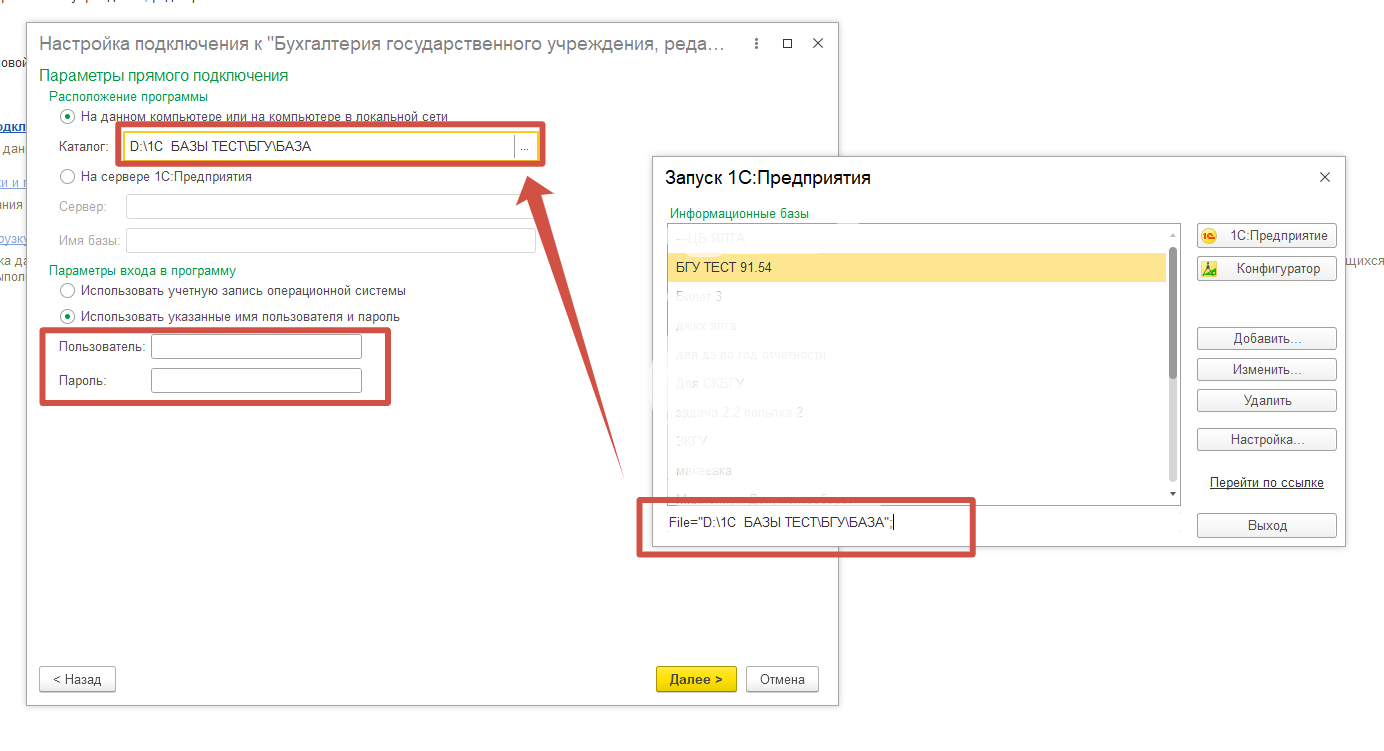Viewport: 1384px width, 751px height.
Task: Focus the Каталог path field
Action: coord(319,146)
